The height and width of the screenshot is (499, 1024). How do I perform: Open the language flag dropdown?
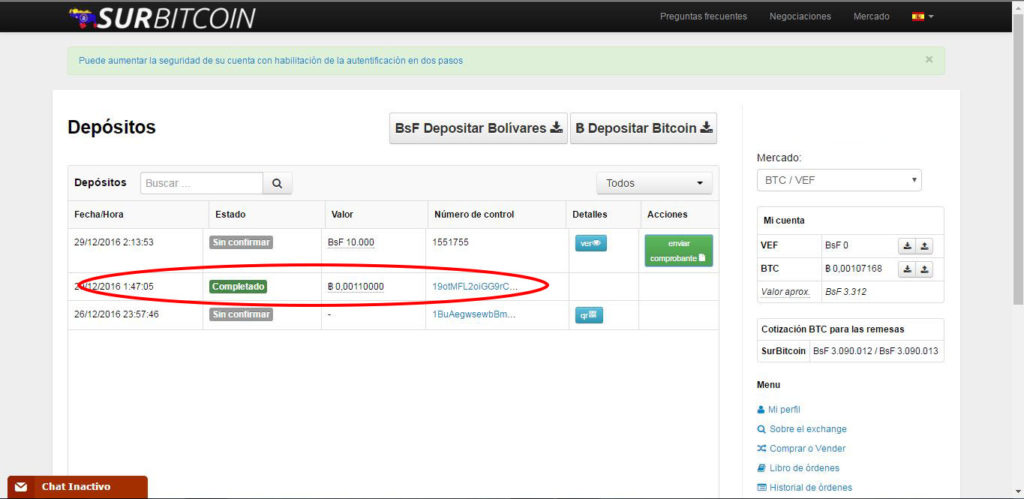coord(922,16)
